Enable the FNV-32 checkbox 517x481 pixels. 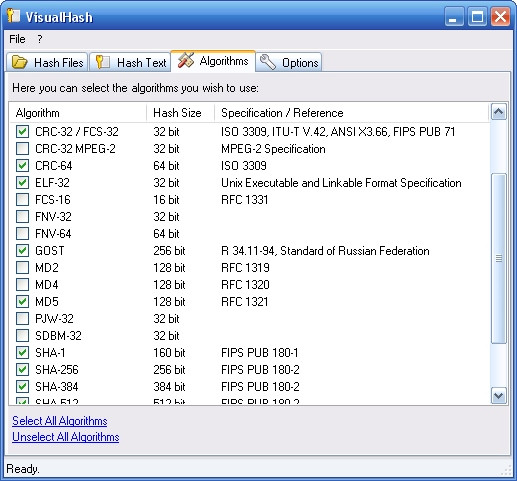coord(22,217)
